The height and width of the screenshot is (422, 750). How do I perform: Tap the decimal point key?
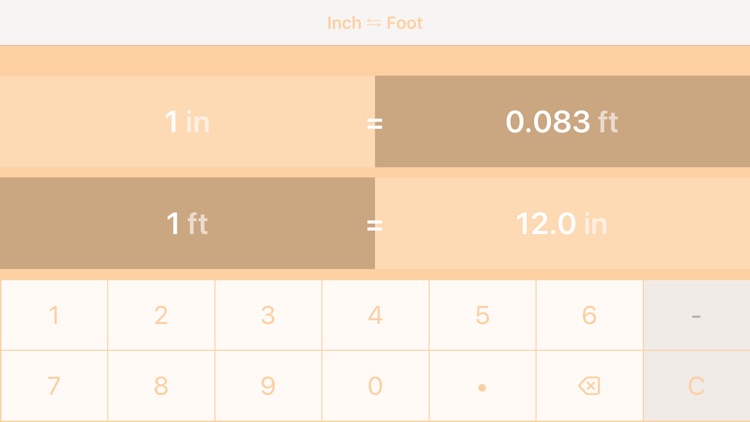tap(482, 386)
